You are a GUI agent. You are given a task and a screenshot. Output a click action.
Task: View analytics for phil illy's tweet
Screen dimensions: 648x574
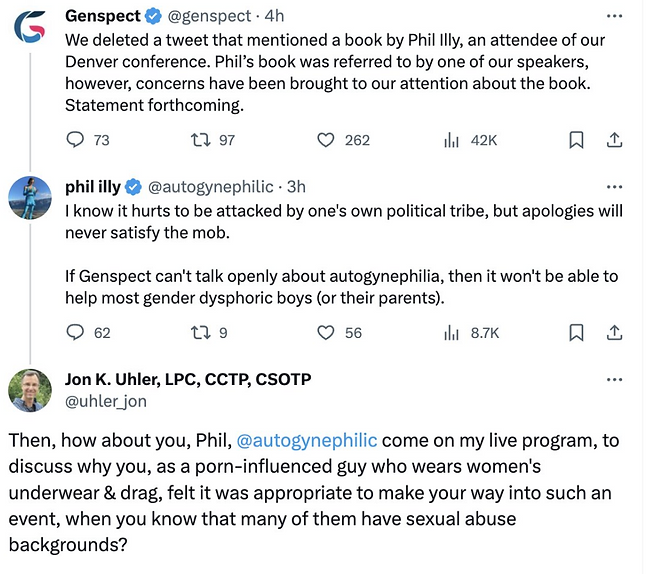tap(450, 333)
